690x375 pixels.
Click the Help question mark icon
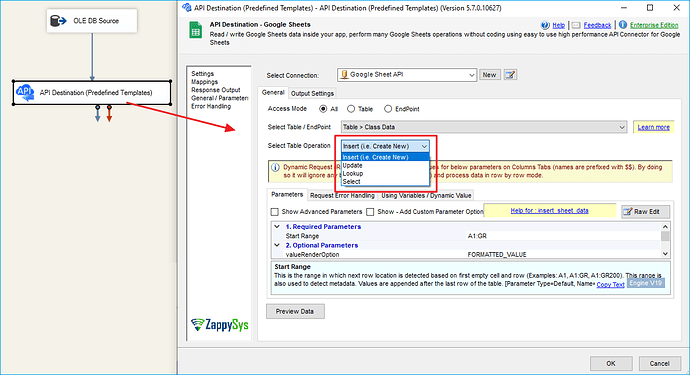(x=545, y=25)
